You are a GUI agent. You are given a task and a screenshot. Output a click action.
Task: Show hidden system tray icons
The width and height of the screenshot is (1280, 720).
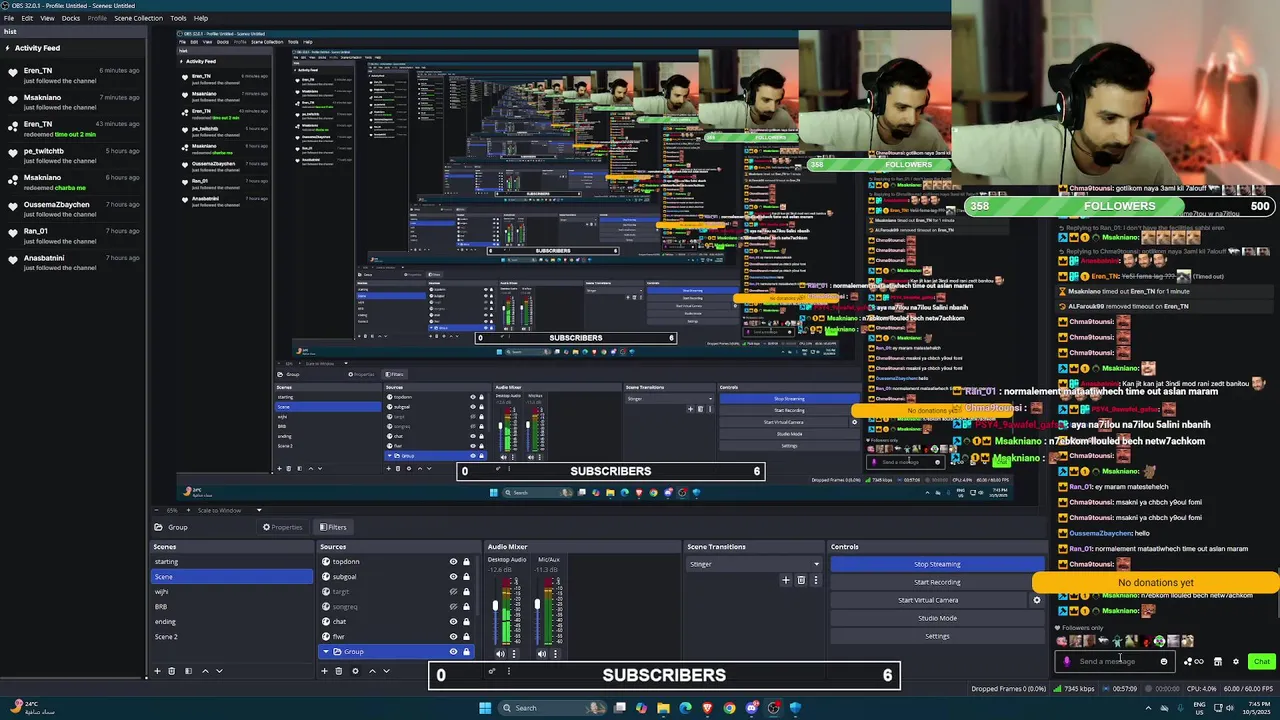pos(1148,708)
